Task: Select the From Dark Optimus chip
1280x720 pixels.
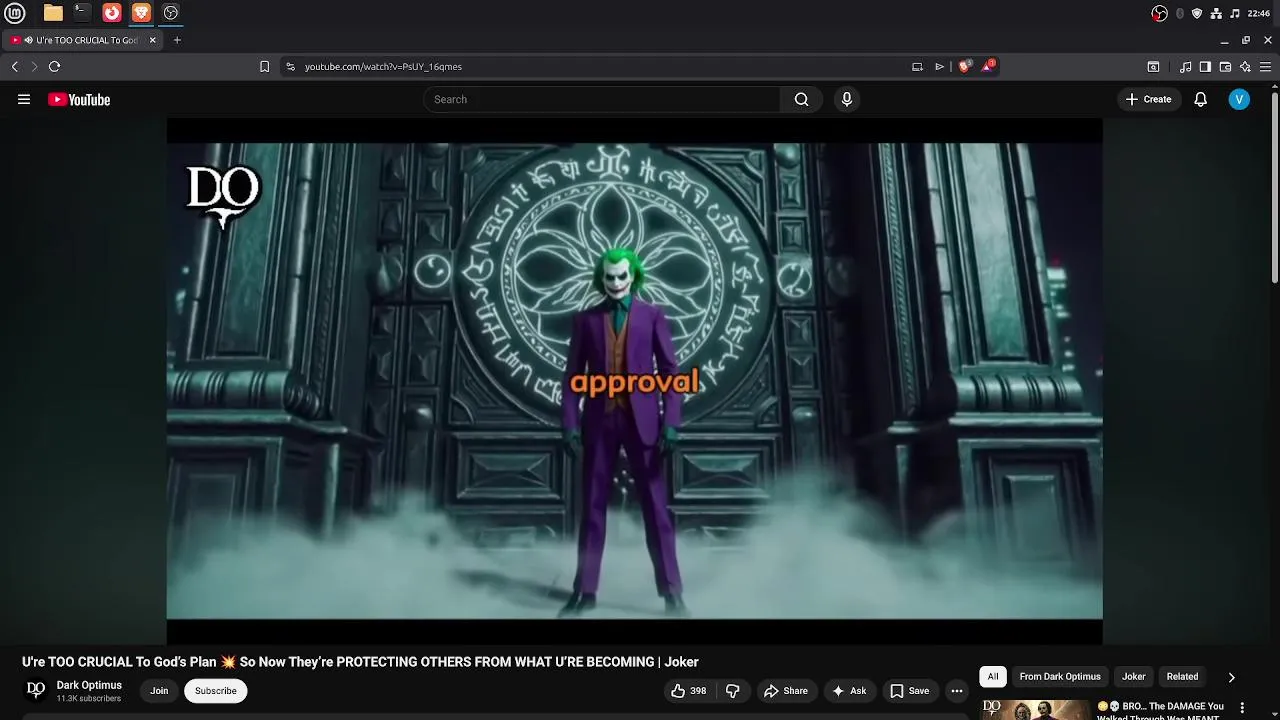Action: (x=1060, y=677)
